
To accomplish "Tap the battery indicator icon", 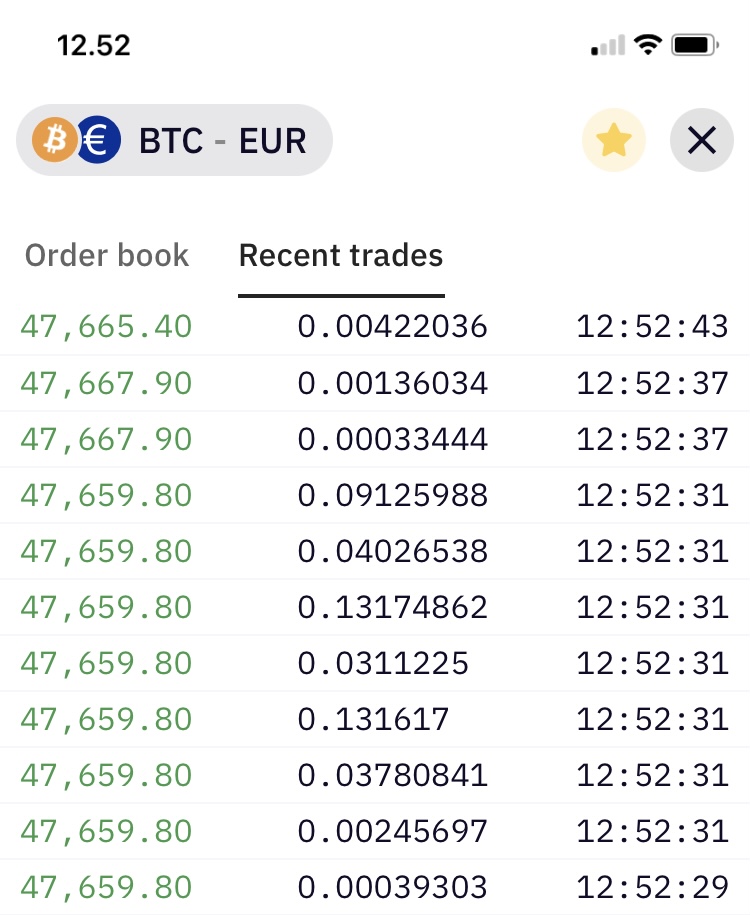I will (x=695, y=45).
